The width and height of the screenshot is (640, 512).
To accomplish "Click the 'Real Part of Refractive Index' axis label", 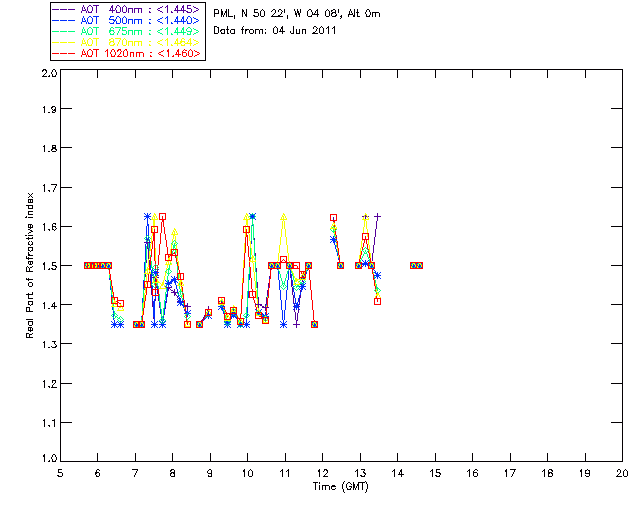I will (x=30, y=264).
